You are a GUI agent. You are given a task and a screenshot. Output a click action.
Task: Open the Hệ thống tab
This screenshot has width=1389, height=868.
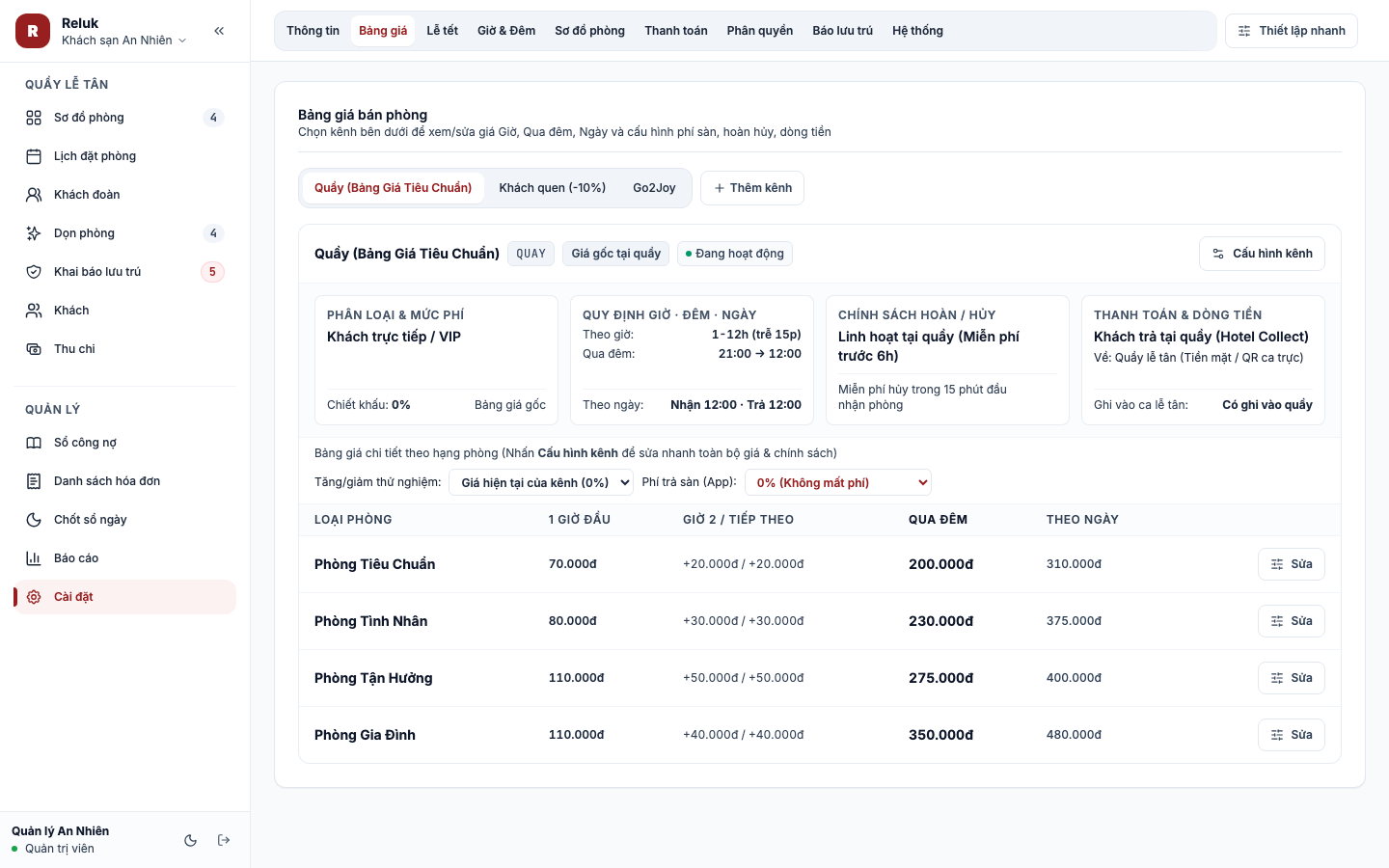917,31
